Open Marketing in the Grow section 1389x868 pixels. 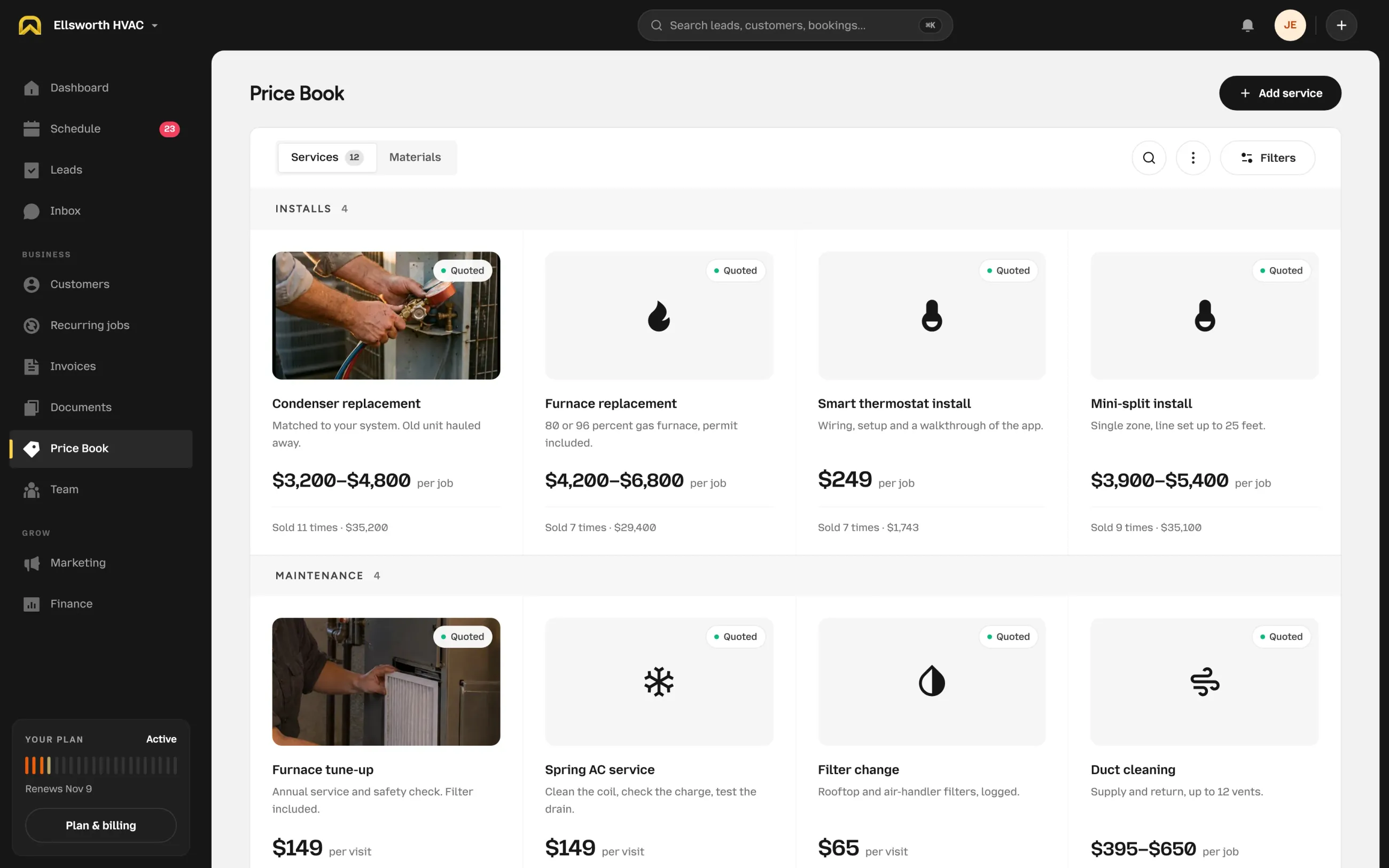[101, 563]
